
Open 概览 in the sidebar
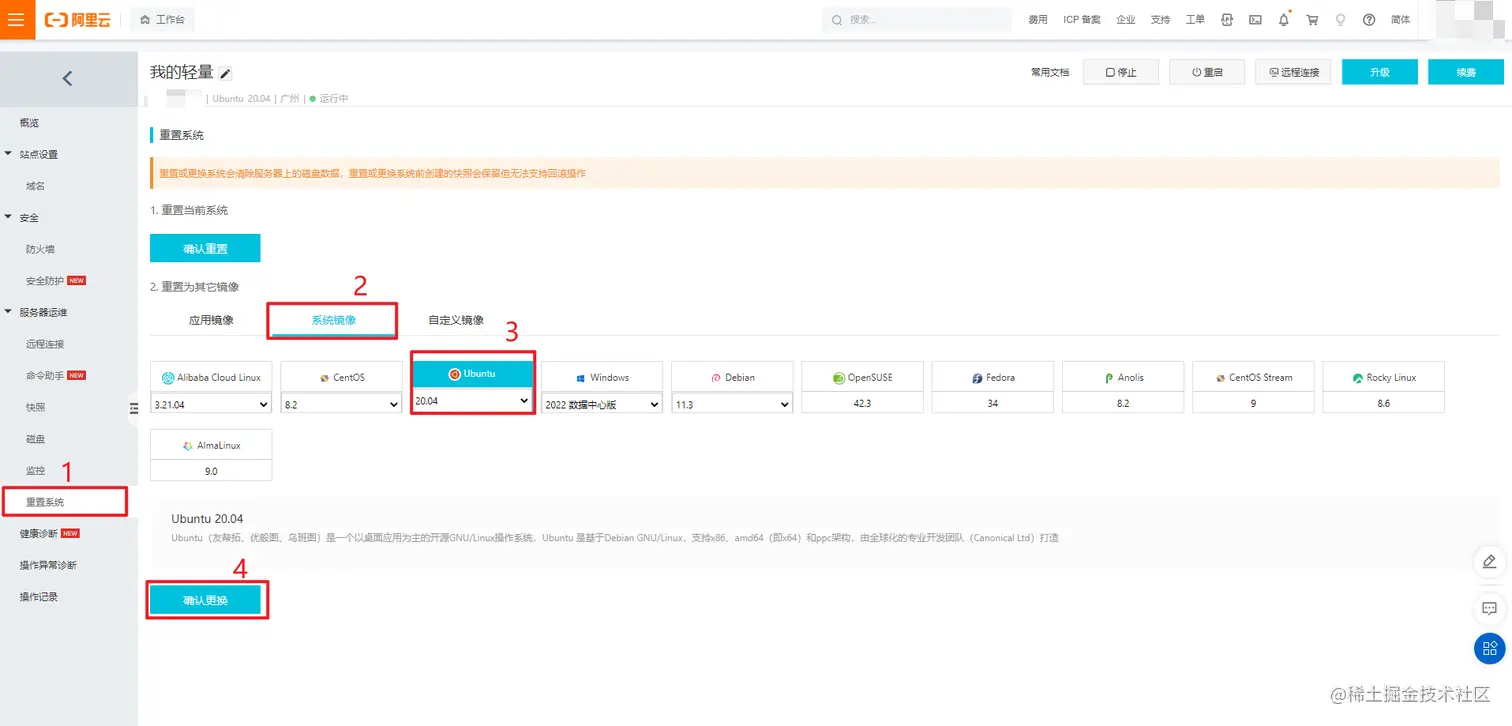pos(29,122)
